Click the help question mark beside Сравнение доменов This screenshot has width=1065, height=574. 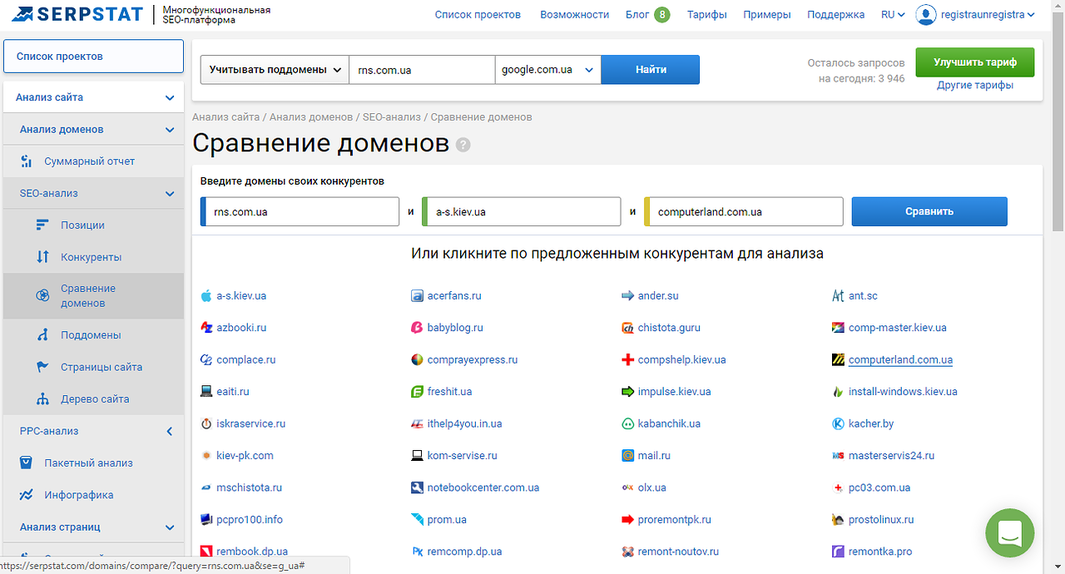pyautogui.click(x=463, y=145)
